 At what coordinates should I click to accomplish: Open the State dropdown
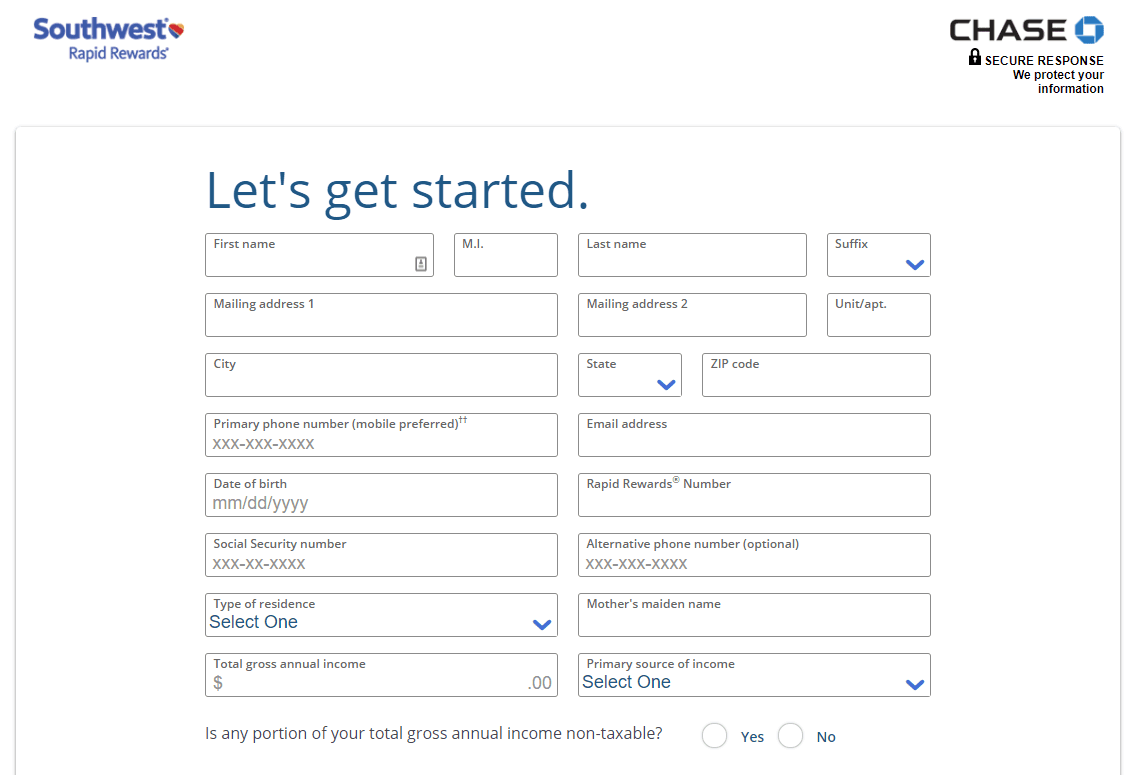(x=630, y=375)
